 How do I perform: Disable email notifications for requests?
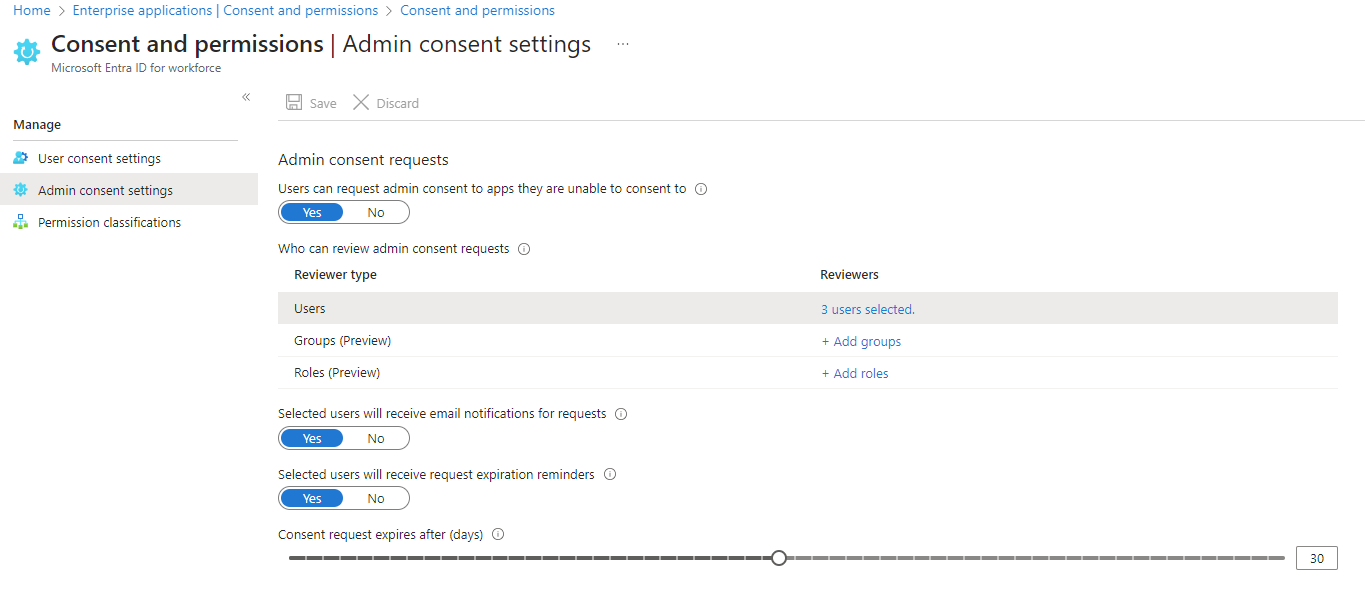[x=376, y=438]
